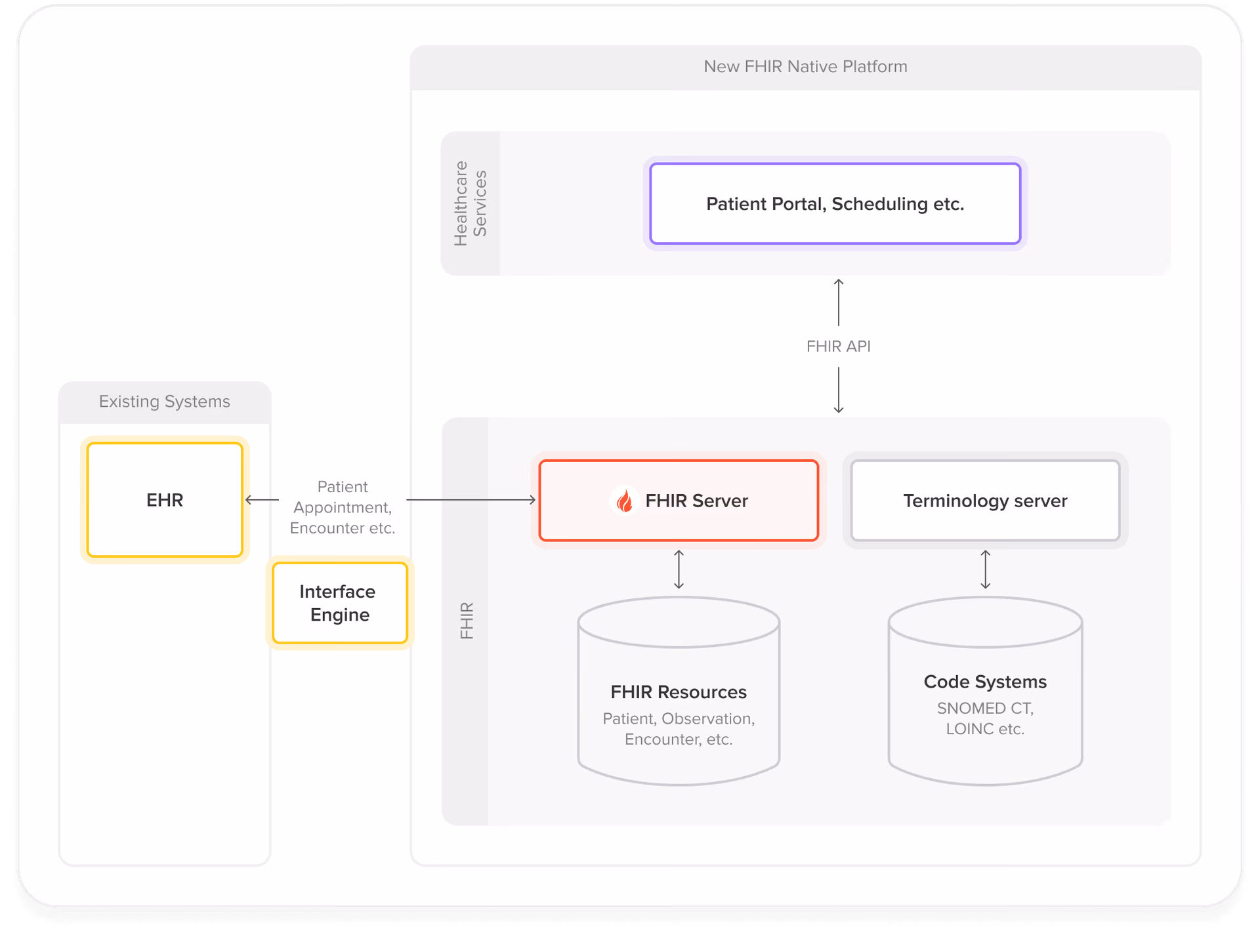Click the vertical FHIR side label
This screenshot has height=952, width=1260.
(466, 621)
